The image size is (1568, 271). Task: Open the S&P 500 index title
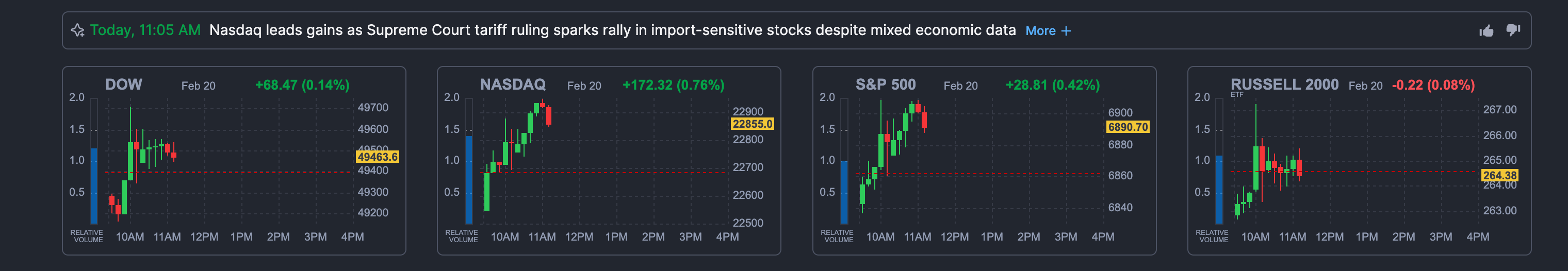[885, 84]
